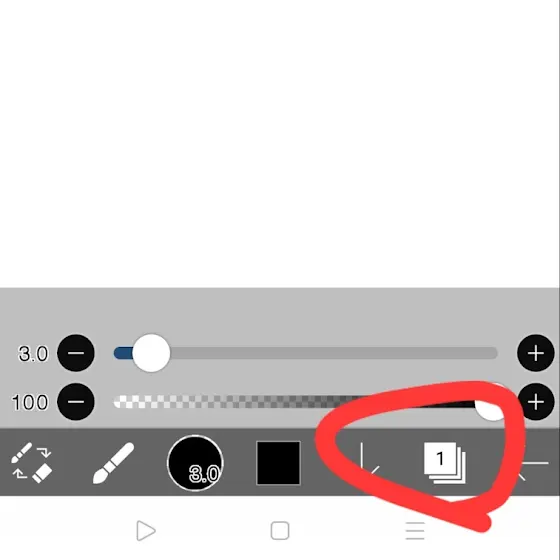The image size is (560, 560).
Task: Tap the 100 opacity value label
Action: [30, 402]
